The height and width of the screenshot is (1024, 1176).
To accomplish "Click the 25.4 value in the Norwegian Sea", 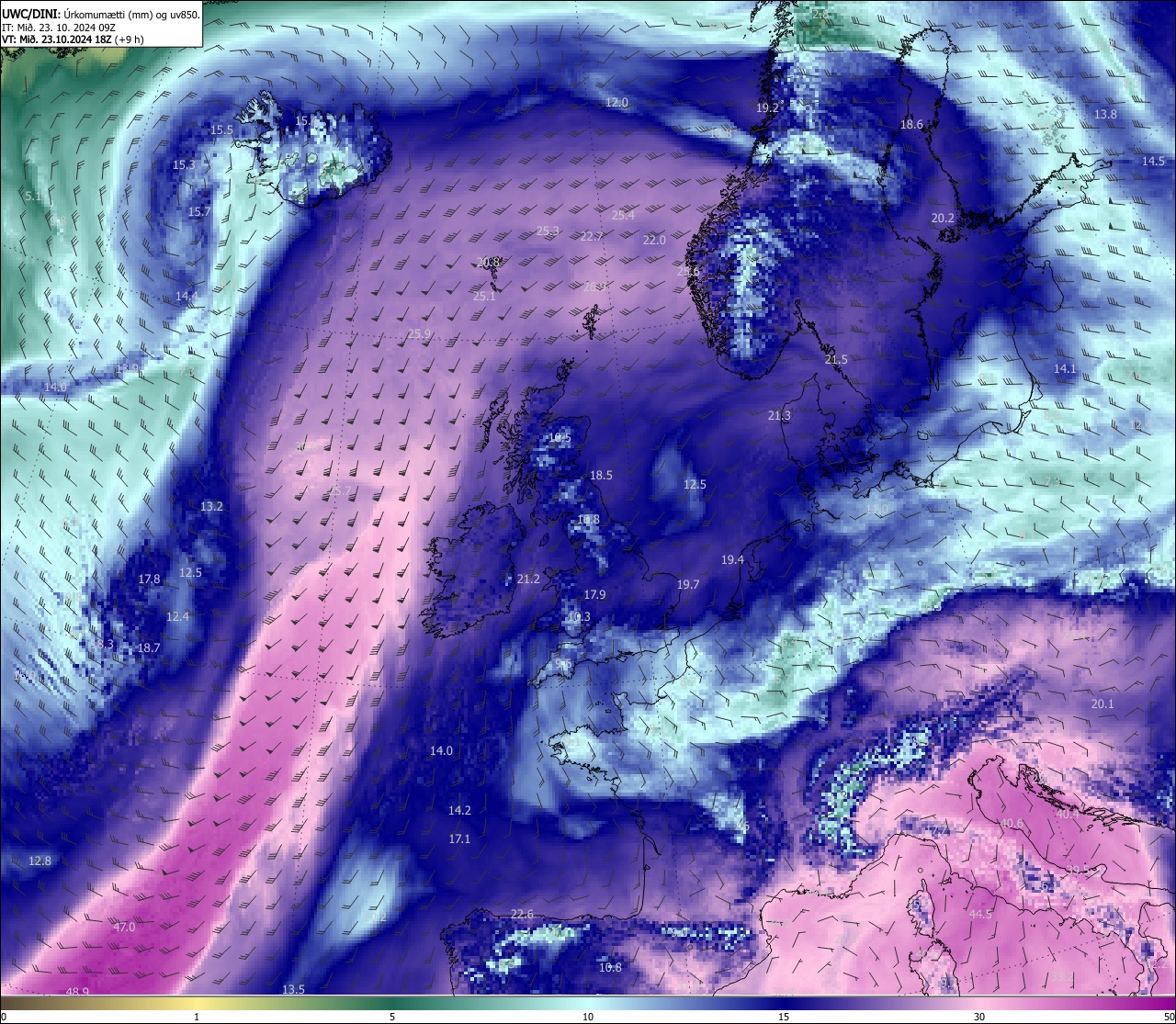I will point(623,216).
